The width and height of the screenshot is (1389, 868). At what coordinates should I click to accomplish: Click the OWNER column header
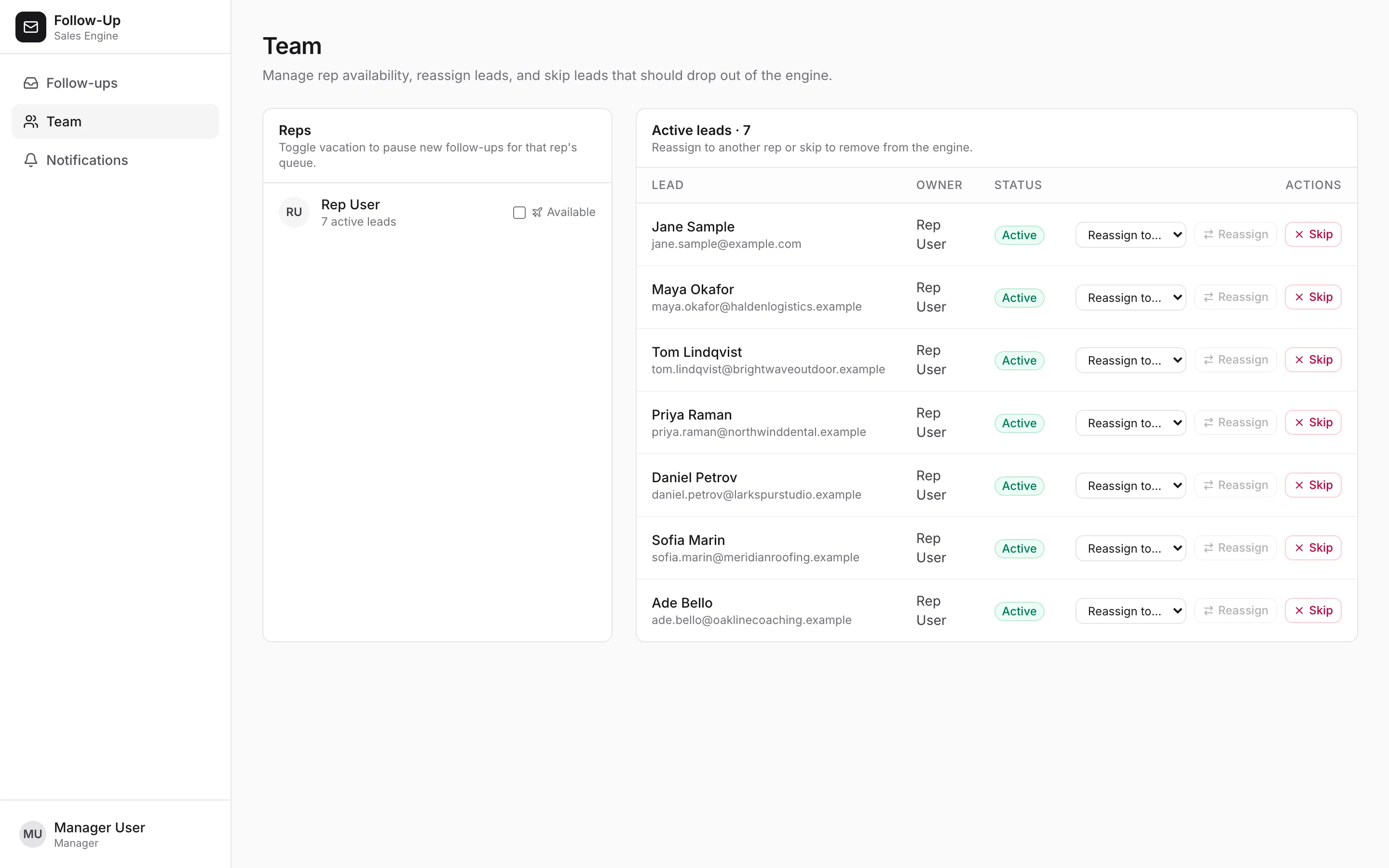939,185
